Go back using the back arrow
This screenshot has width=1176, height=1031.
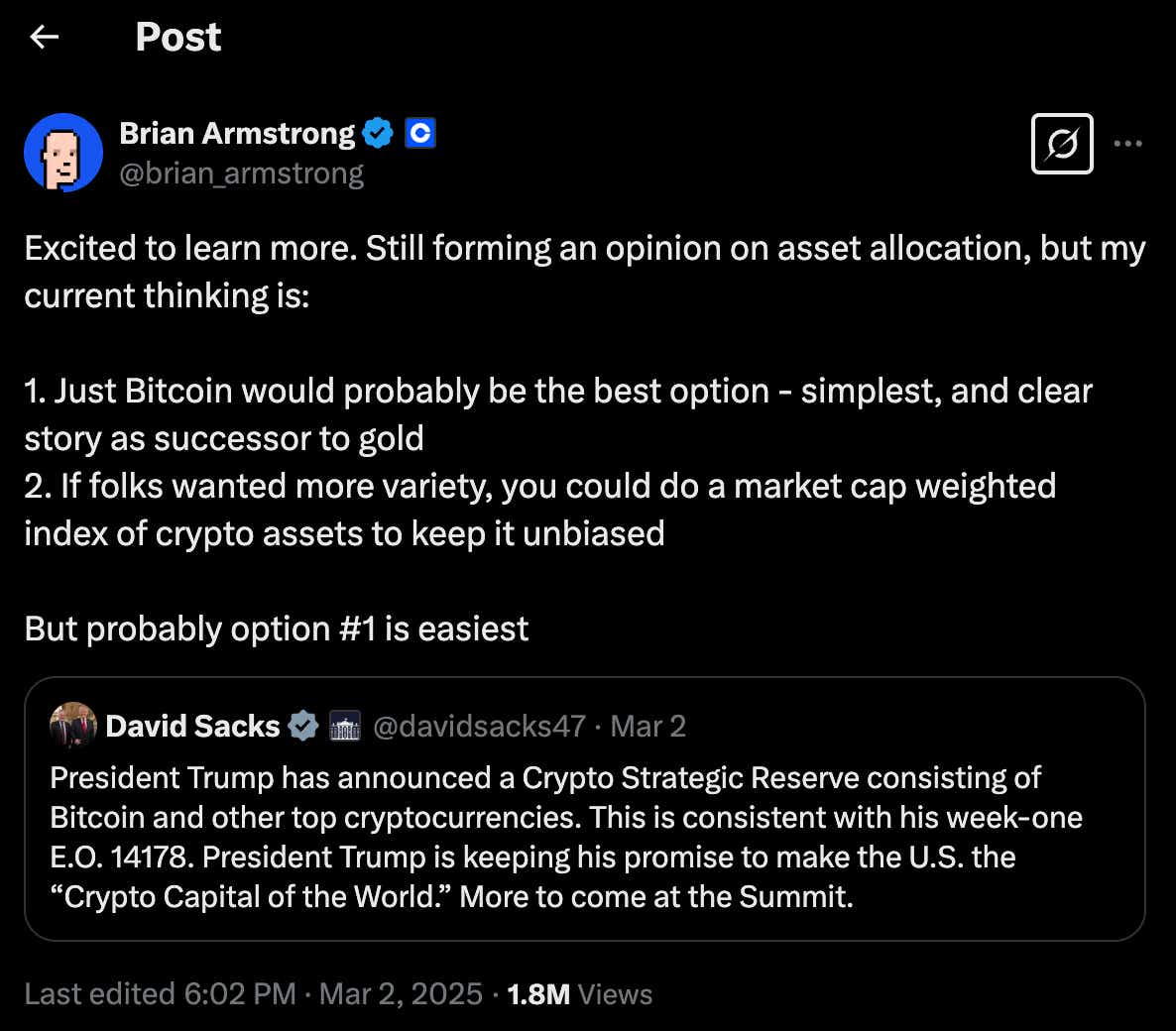[43, 37]
